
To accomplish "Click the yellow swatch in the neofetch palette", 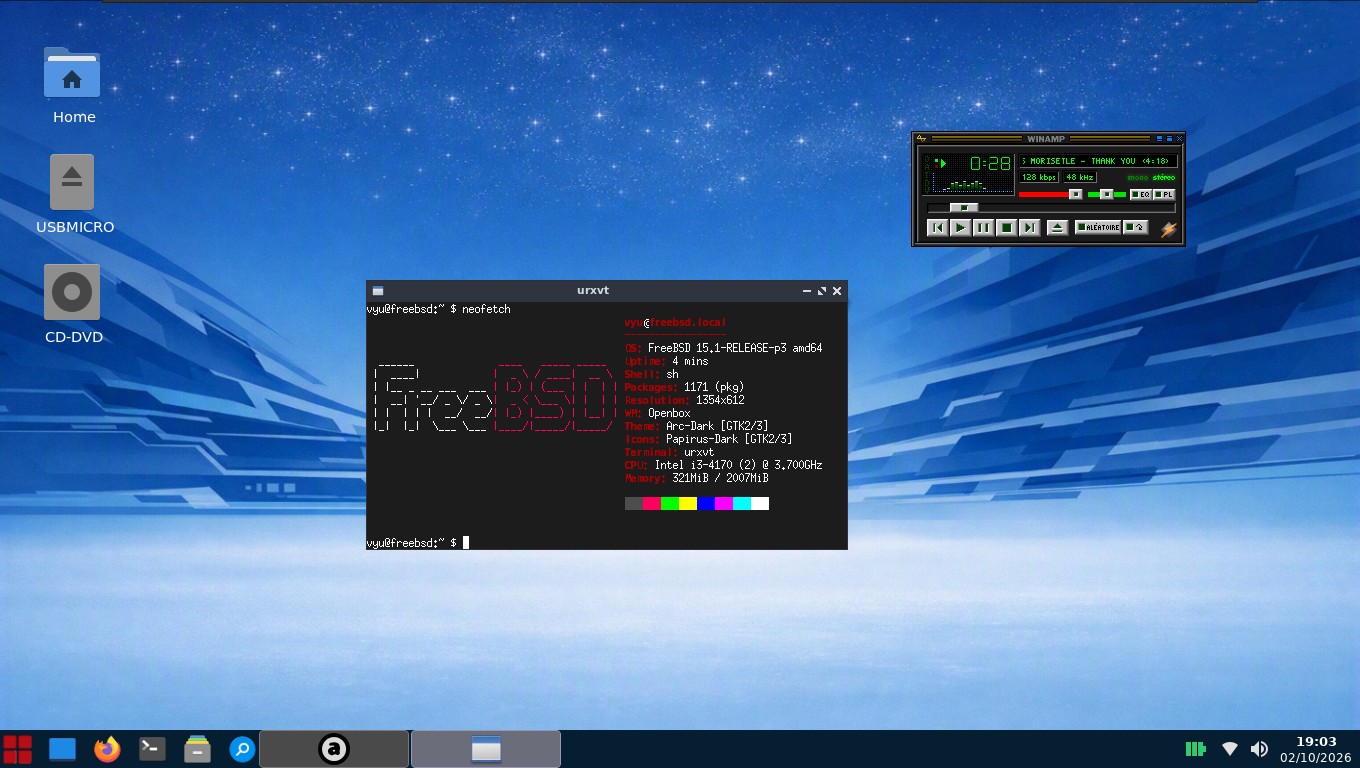I will pyautogui.click(x=688, y=504).
